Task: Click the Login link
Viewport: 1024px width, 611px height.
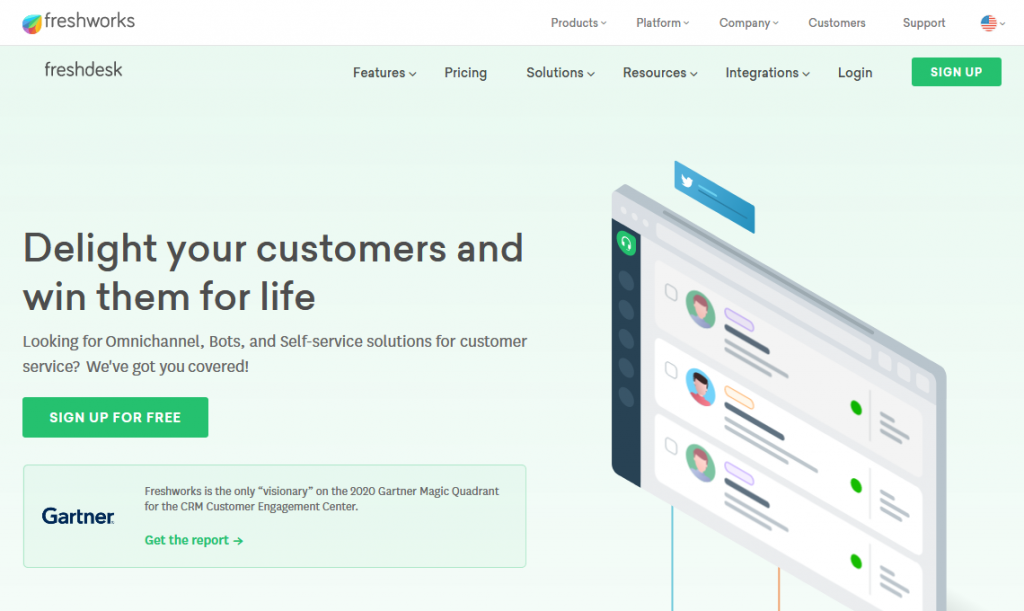Action: [x=855, y=72]
